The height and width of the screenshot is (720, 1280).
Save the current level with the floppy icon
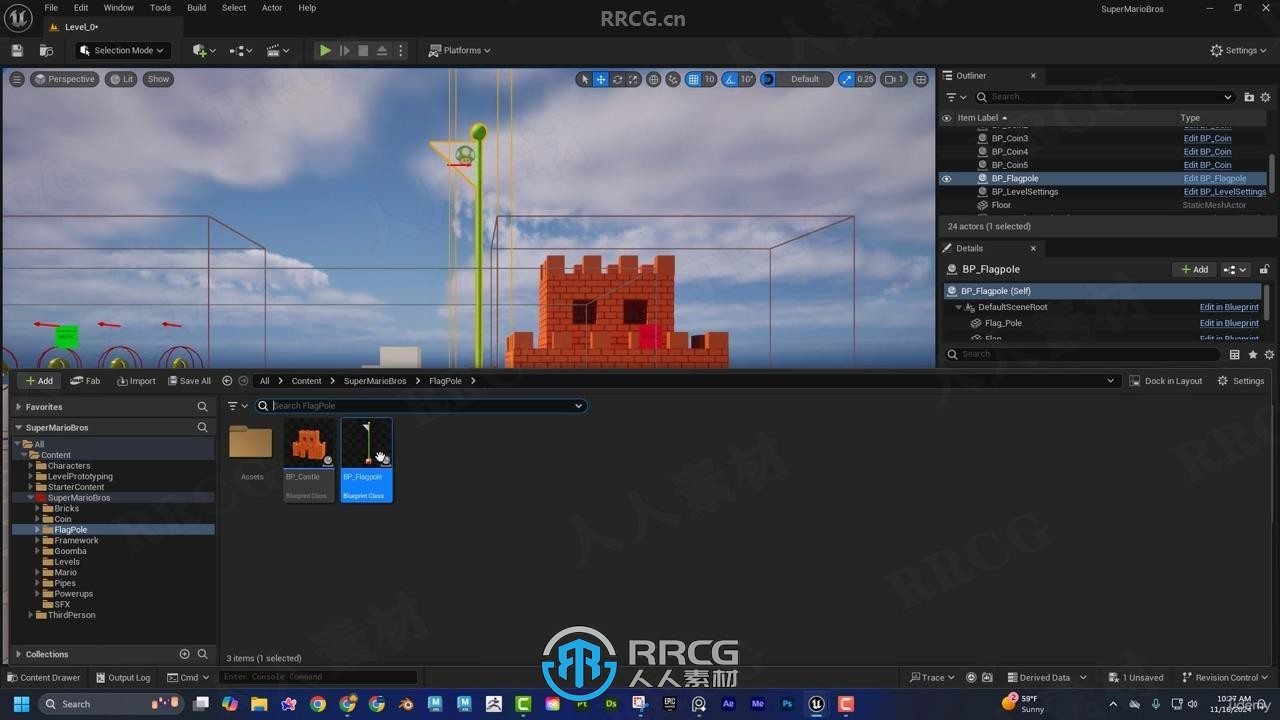[17, 50]
